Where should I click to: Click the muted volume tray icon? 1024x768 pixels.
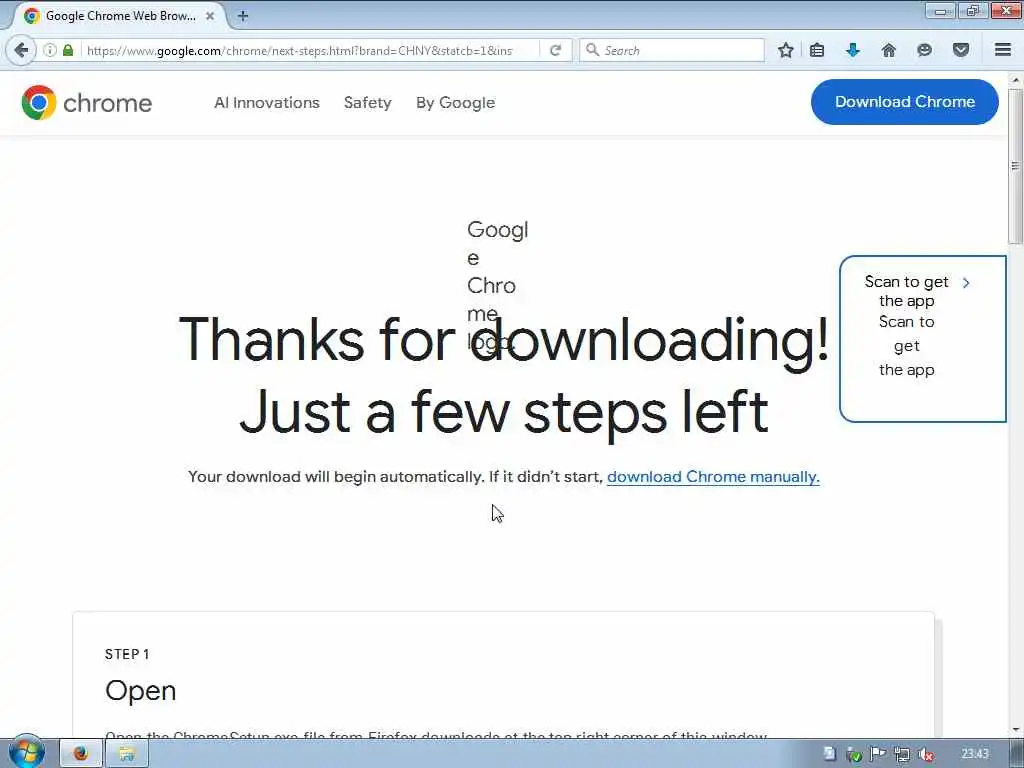coord(925,754)
